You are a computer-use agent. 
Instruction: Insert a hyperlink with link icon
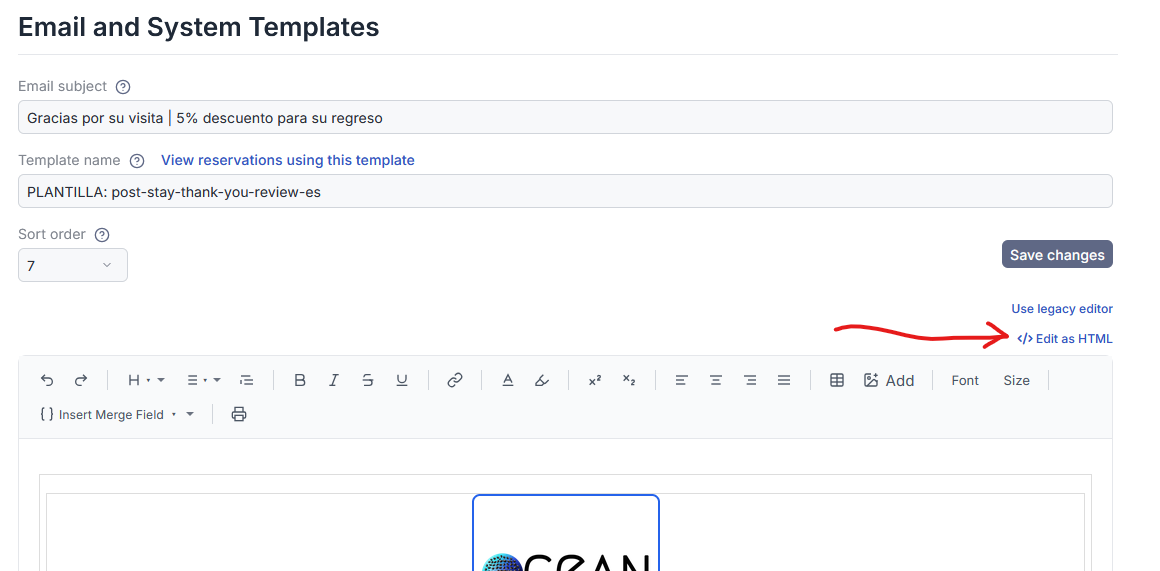tap(455, 380)
